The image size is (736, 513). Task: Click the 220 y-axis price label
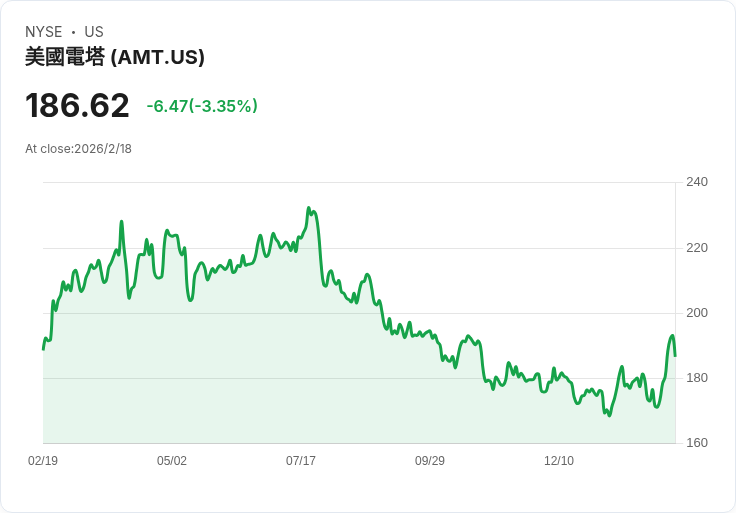coord(697,248)
